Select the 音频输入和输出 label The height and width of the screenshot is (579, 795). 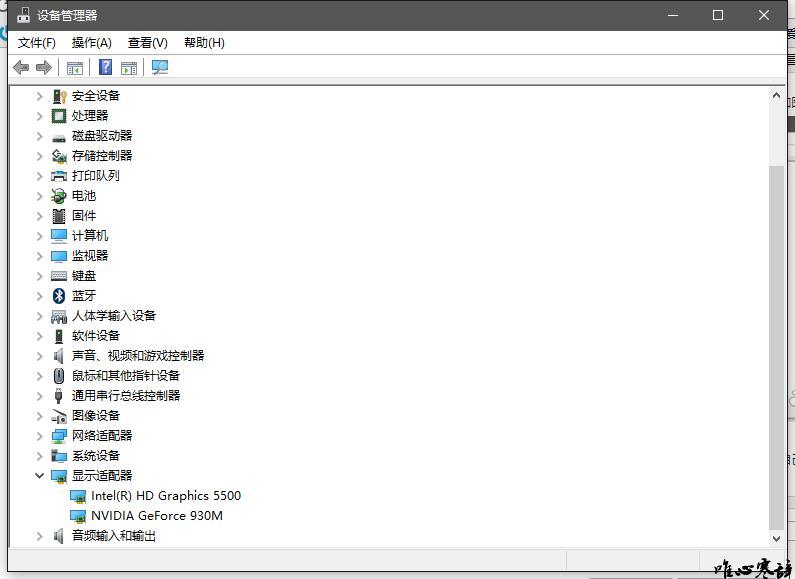tap(114, 535)
